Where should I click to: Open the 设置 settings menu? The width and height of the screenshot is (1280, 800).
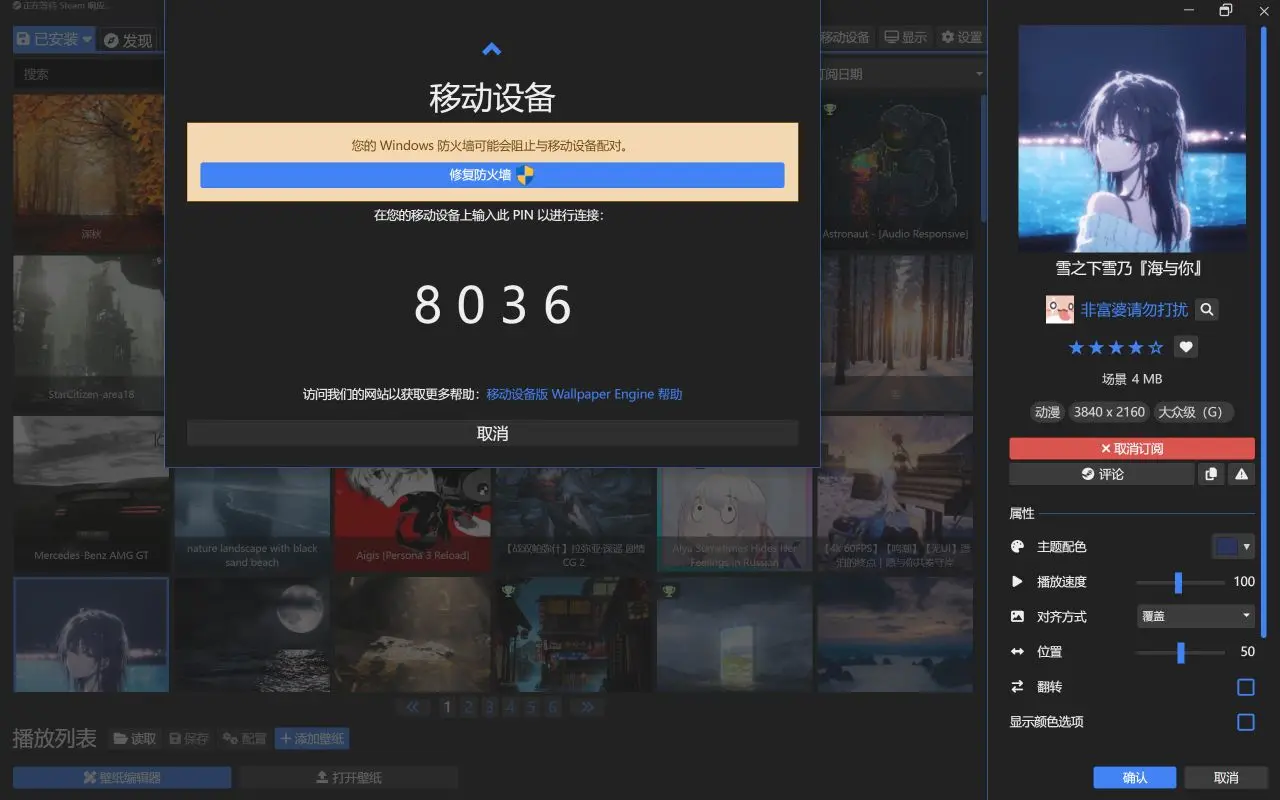(x=961, y=37)
